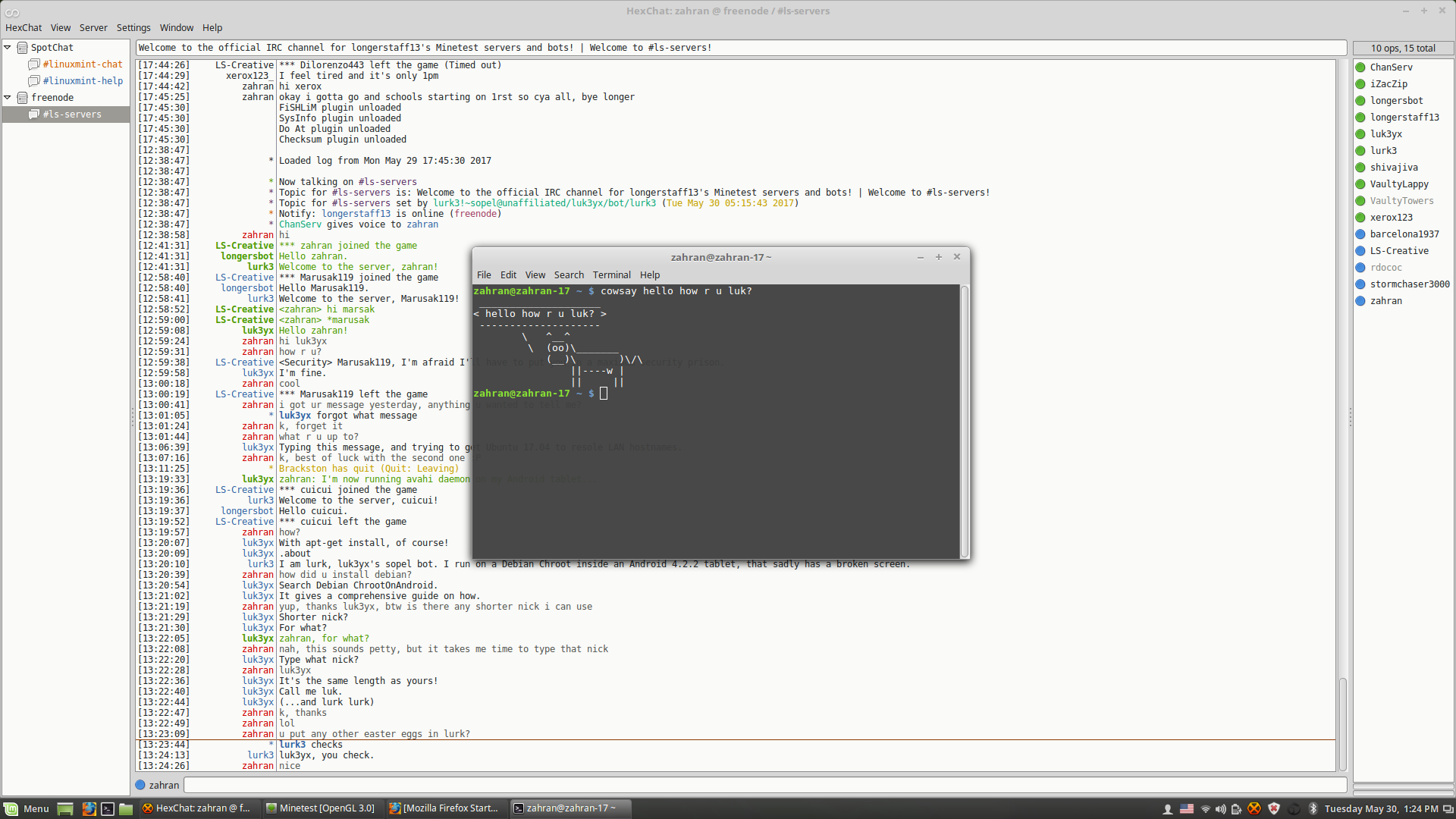Open the Wi-Fi network tray icon
Viewport: 1456px width, 819px height.
1205,809
